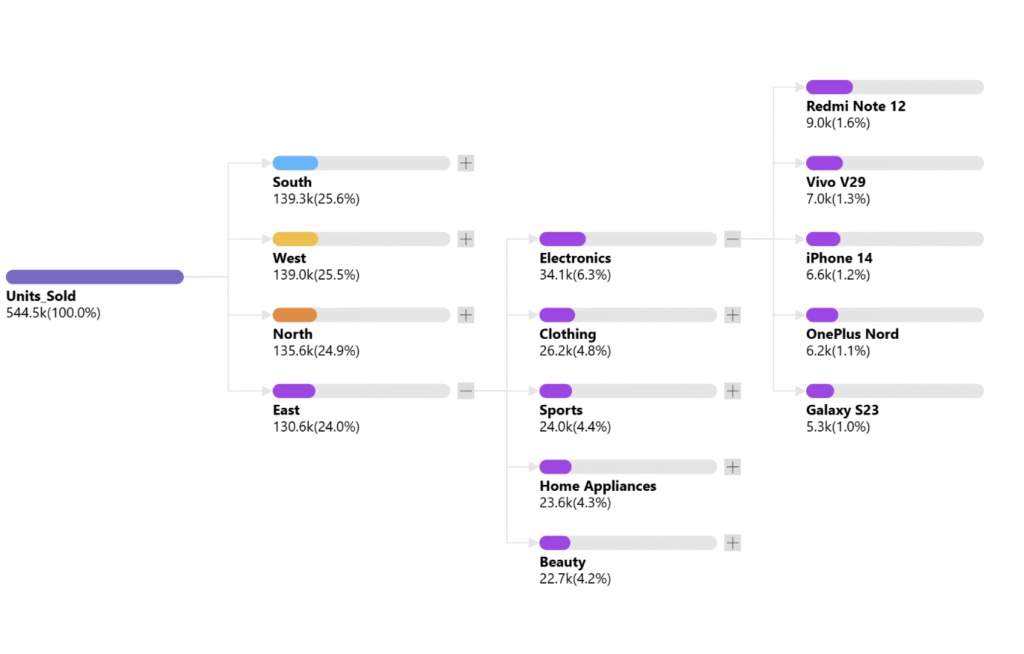
Task: Collapse the Electronics category node
Action: [732, 239]
